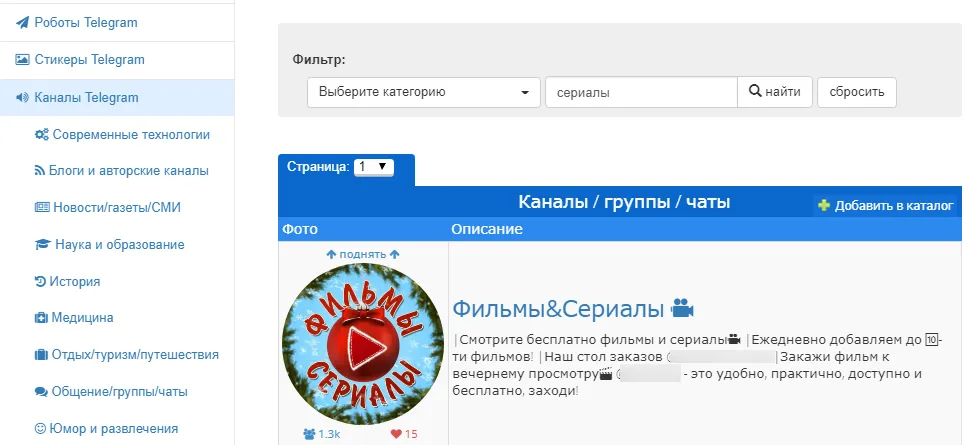Click the smiley icon beside Юмор и развлечения
The height and width of the screenshot is (445, 965).
pos(41,428)
